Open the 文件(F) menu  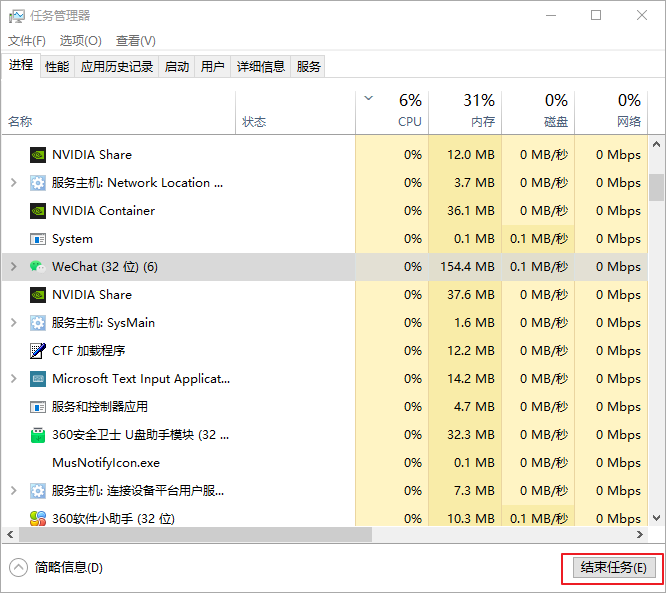[x=27, y=41]
